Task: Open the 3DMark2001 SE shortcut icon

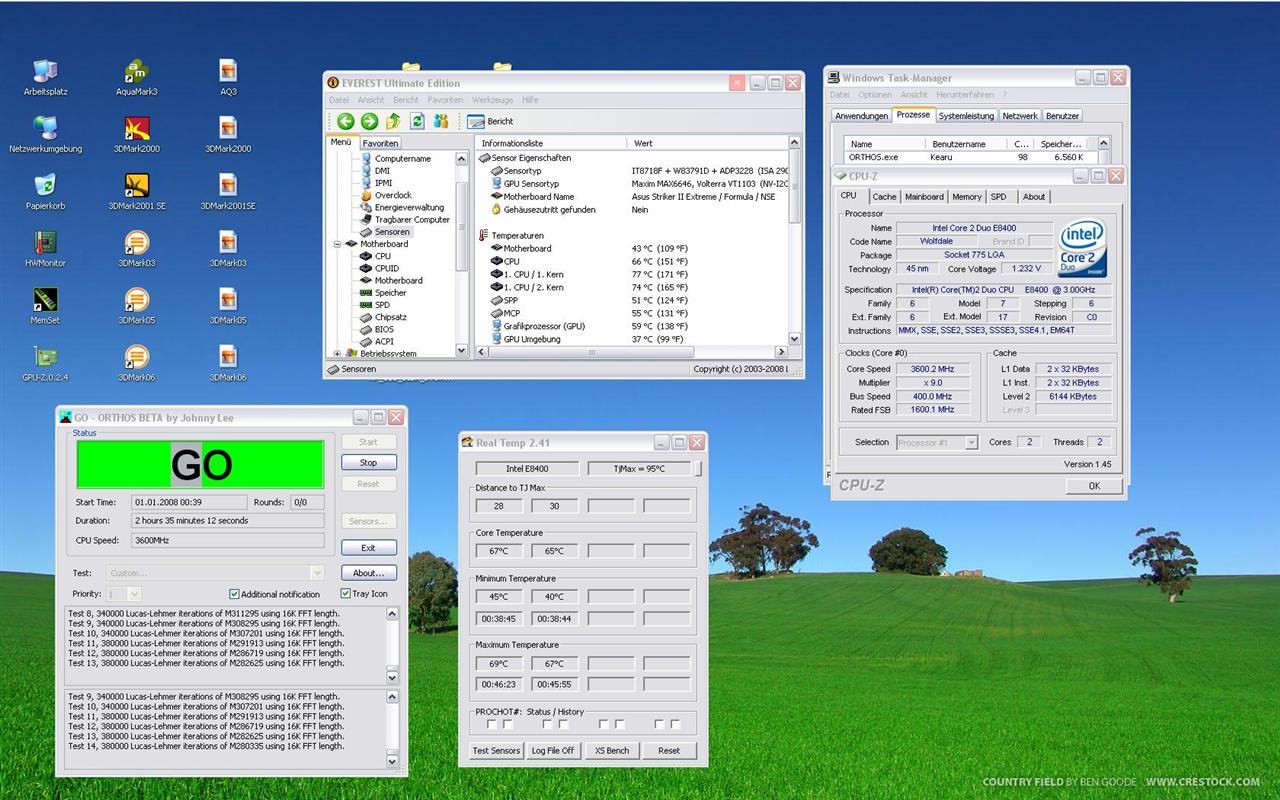Action: pos(137,192)
